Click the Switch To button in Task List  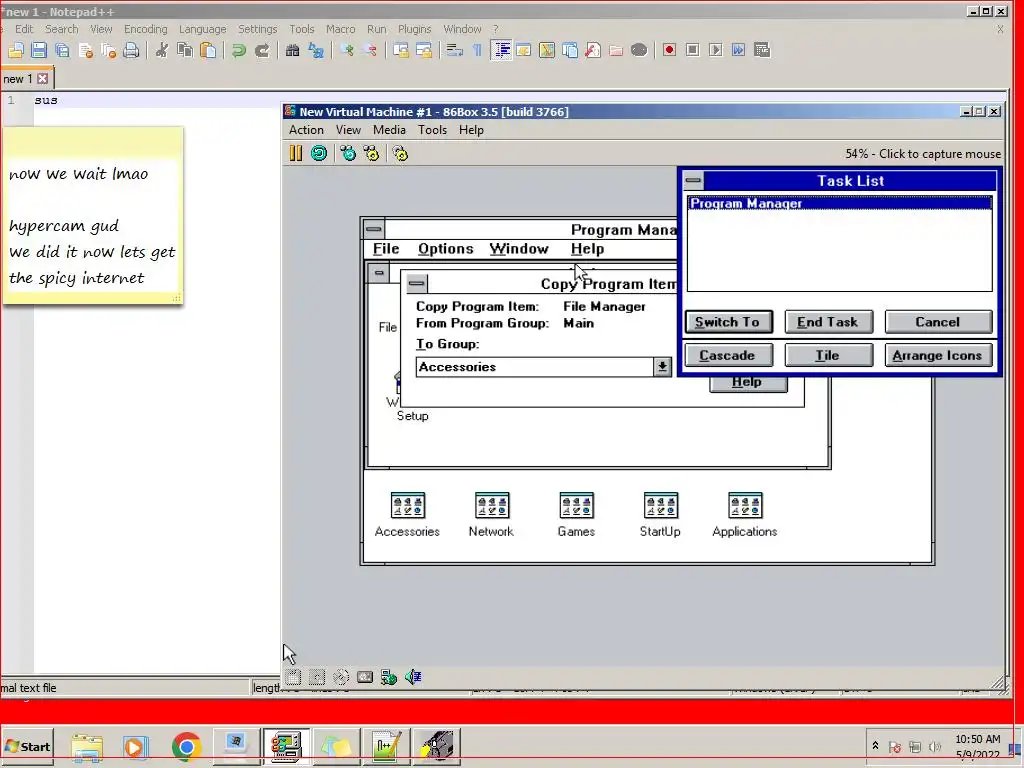point(729,322)
